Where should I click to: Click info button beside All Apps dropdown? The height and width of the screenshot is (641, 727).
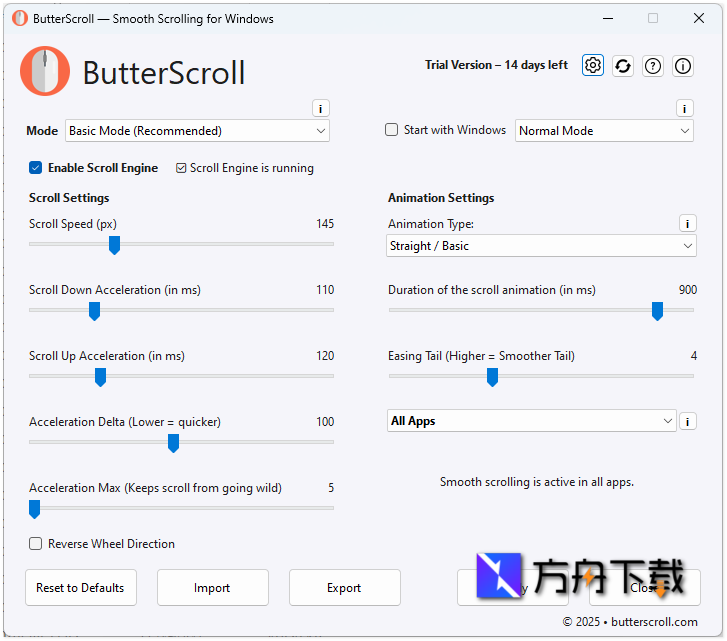point(688,421)
